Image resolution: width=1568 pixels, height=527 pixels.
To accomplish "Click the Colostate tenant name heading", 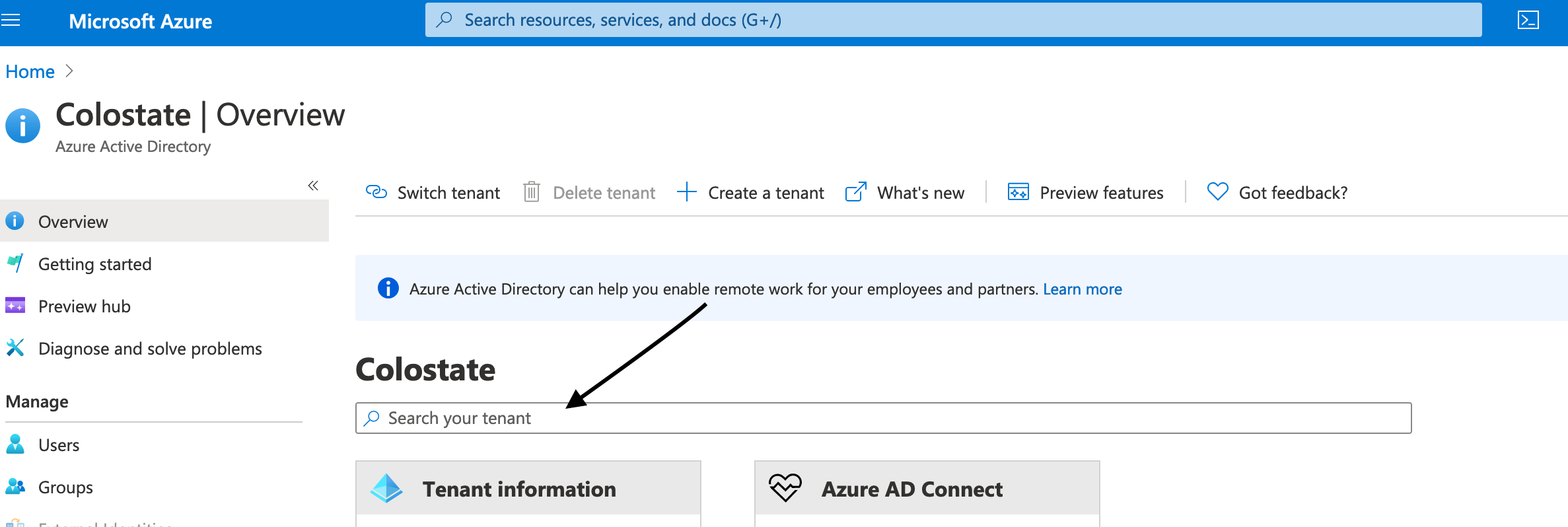I will (425, 369).
